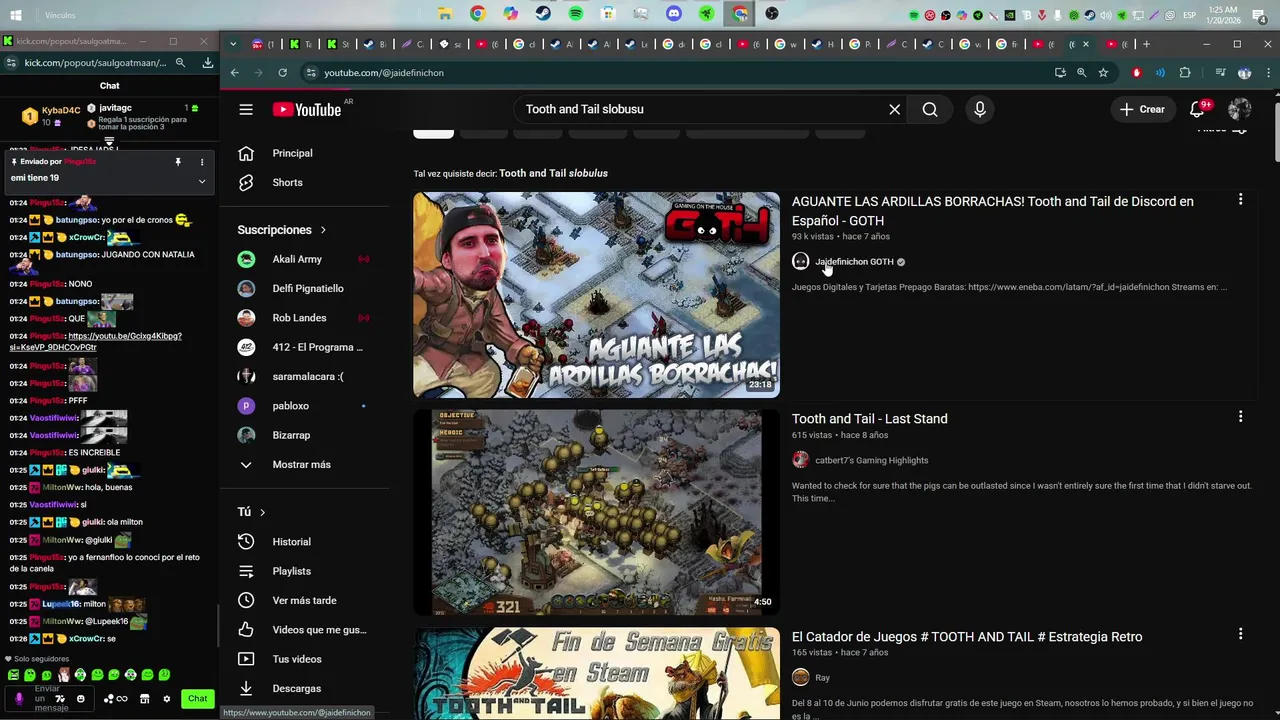Click suggested search Tooth and Tail slobulus
1280x720 pixels.
pos(553,173)
